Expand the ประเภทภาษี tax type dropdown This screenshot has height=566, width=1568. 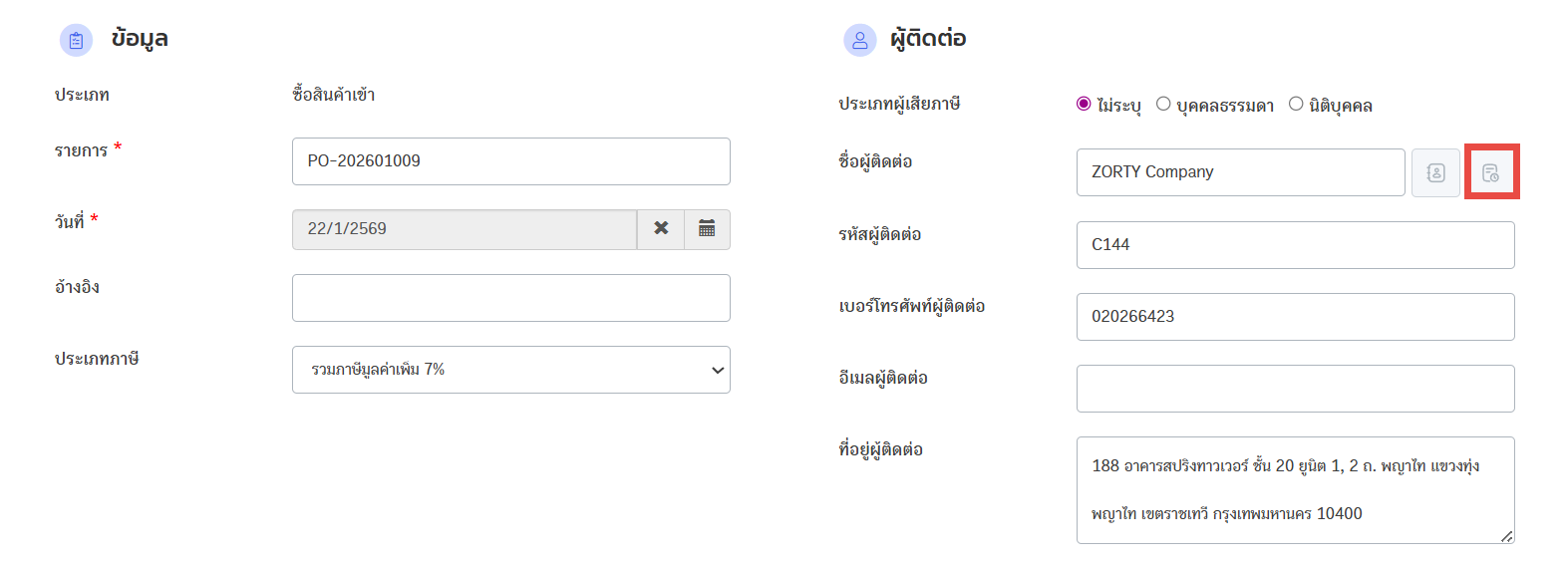pyautogui.click(x=510, y=370)
